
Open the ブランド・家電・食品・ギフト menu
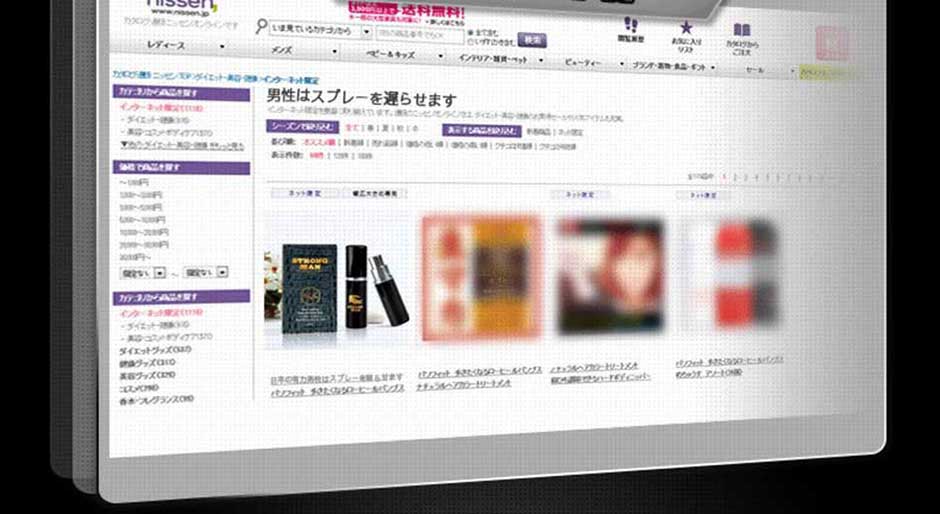click(670, 66)
